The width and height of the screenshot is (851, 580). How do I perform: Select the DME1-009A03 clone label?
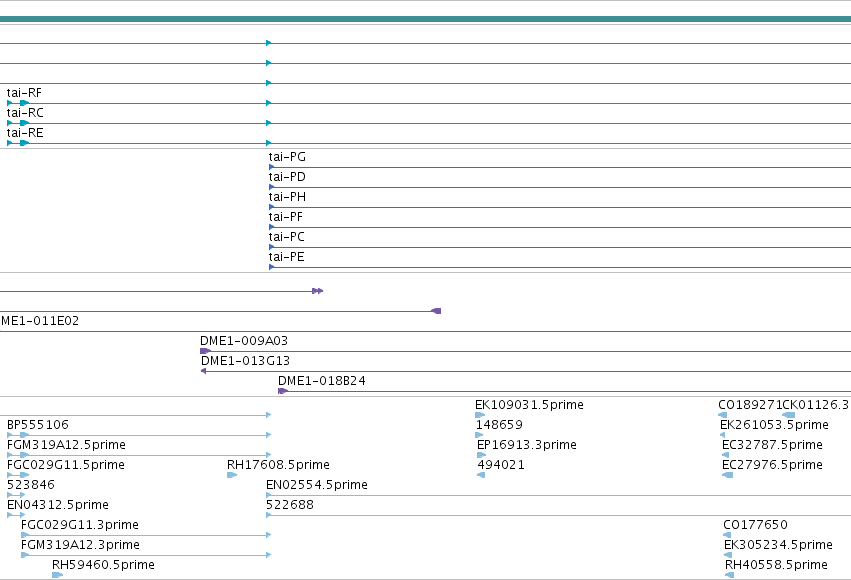[244, 341]
